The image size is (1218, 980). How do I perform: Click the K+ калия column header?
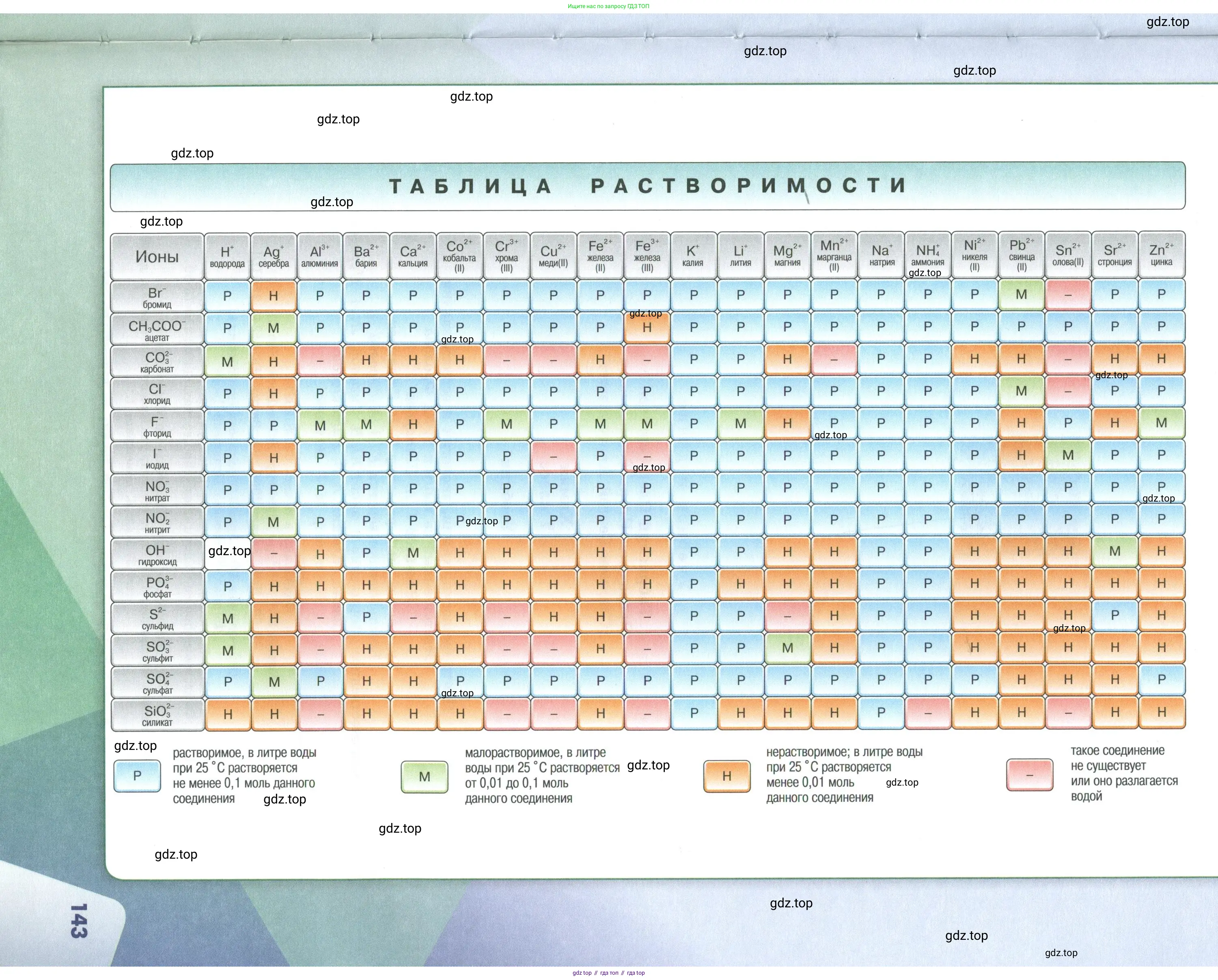(x=693, y=256)
